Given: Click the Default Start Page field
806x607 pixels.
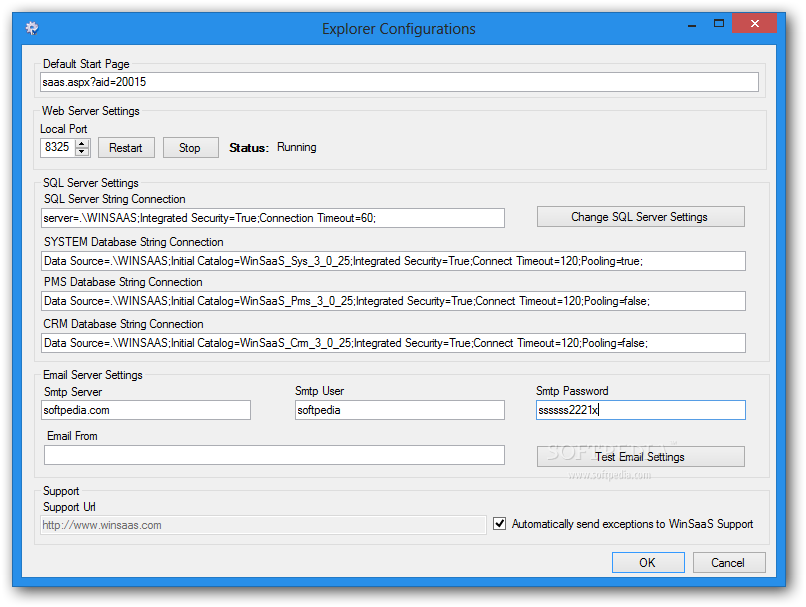Looking at the screenshot, I should pos(399,82).
